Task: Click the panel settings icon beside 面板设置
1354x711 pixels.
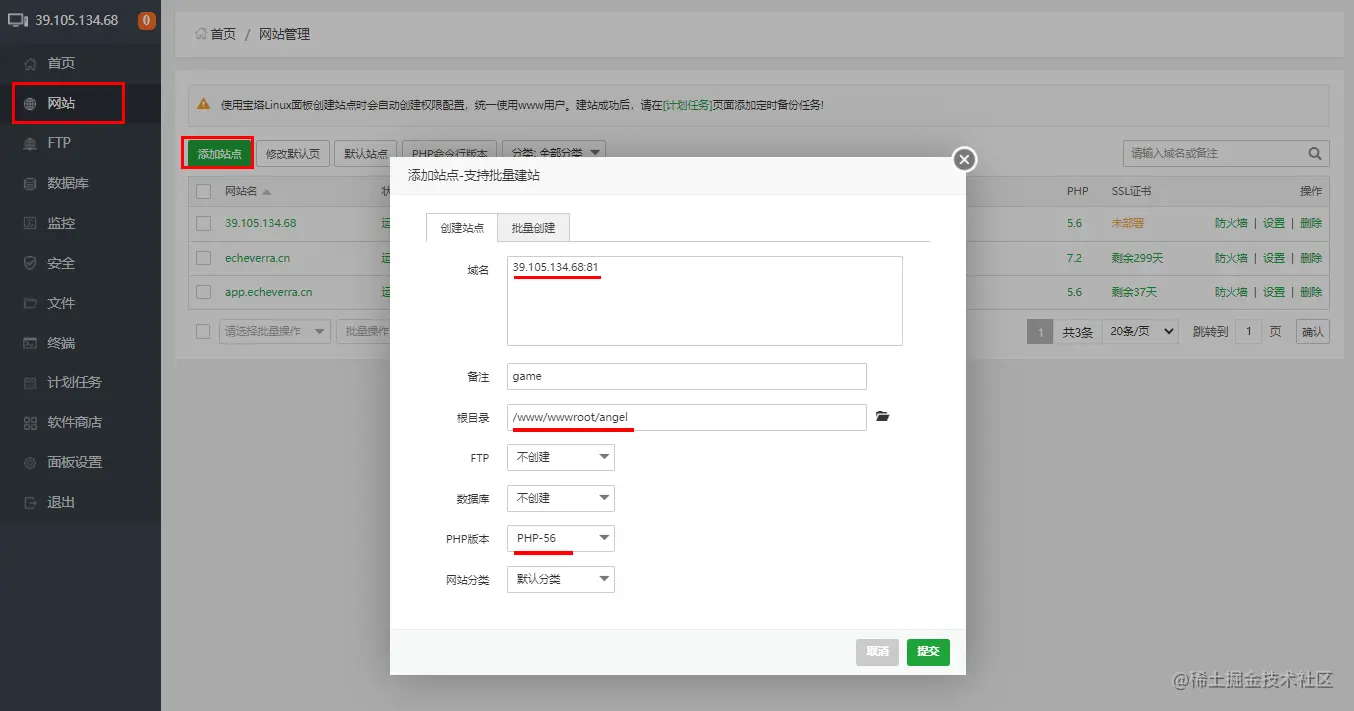Action: (30, 462)
